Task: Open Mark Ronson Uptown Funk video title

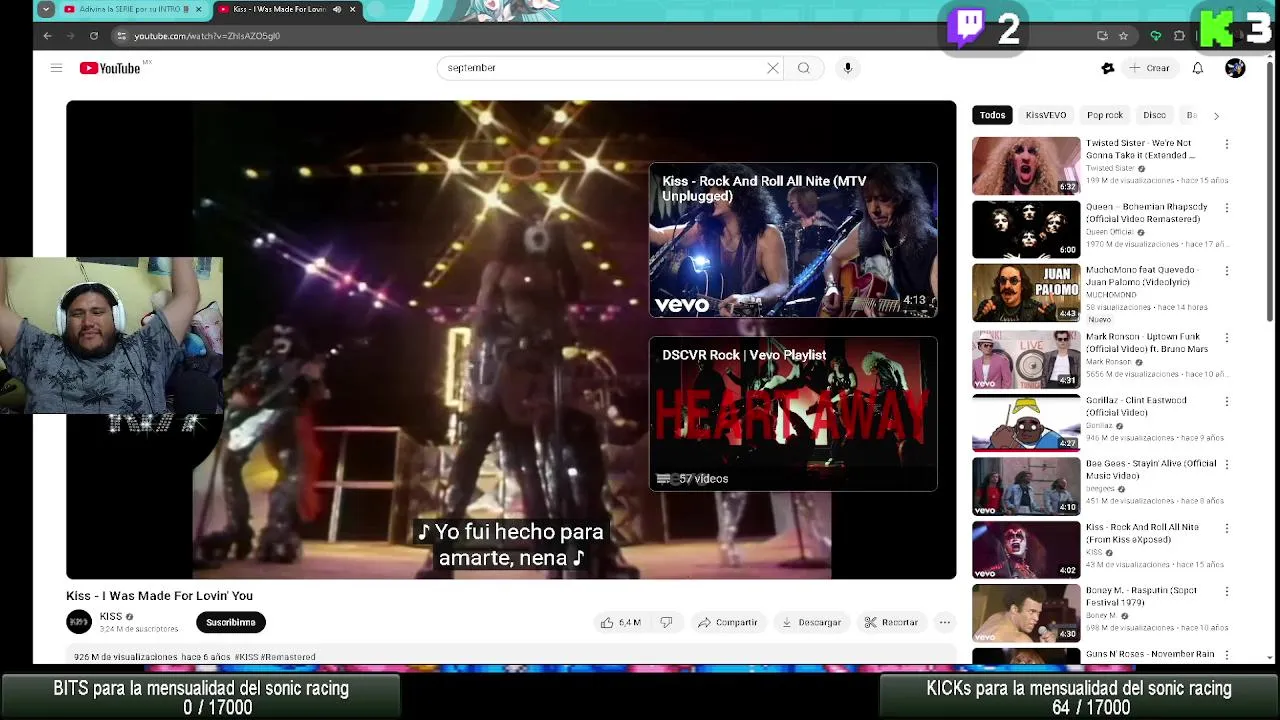Action: point(1147,343)
